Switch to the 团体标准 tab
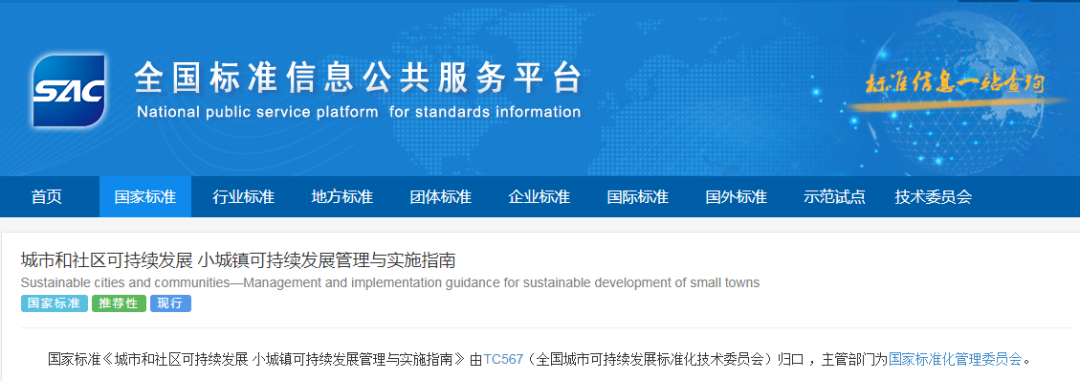The height and width of the screenshot is (381, 1080). (440, 196)
